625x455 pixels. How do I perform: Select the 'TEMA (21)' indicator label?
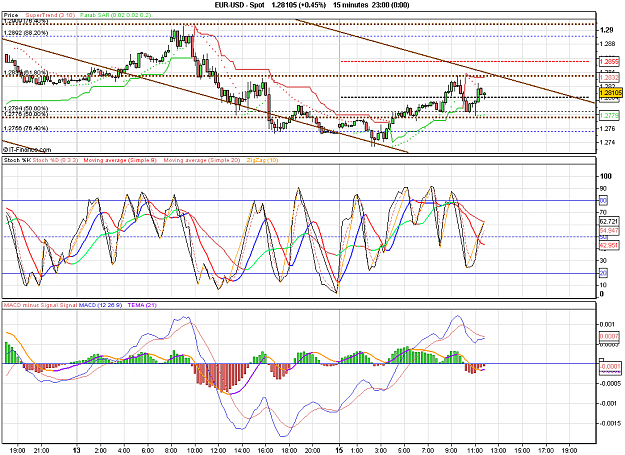pyautogui.click(x=142, y=305)
